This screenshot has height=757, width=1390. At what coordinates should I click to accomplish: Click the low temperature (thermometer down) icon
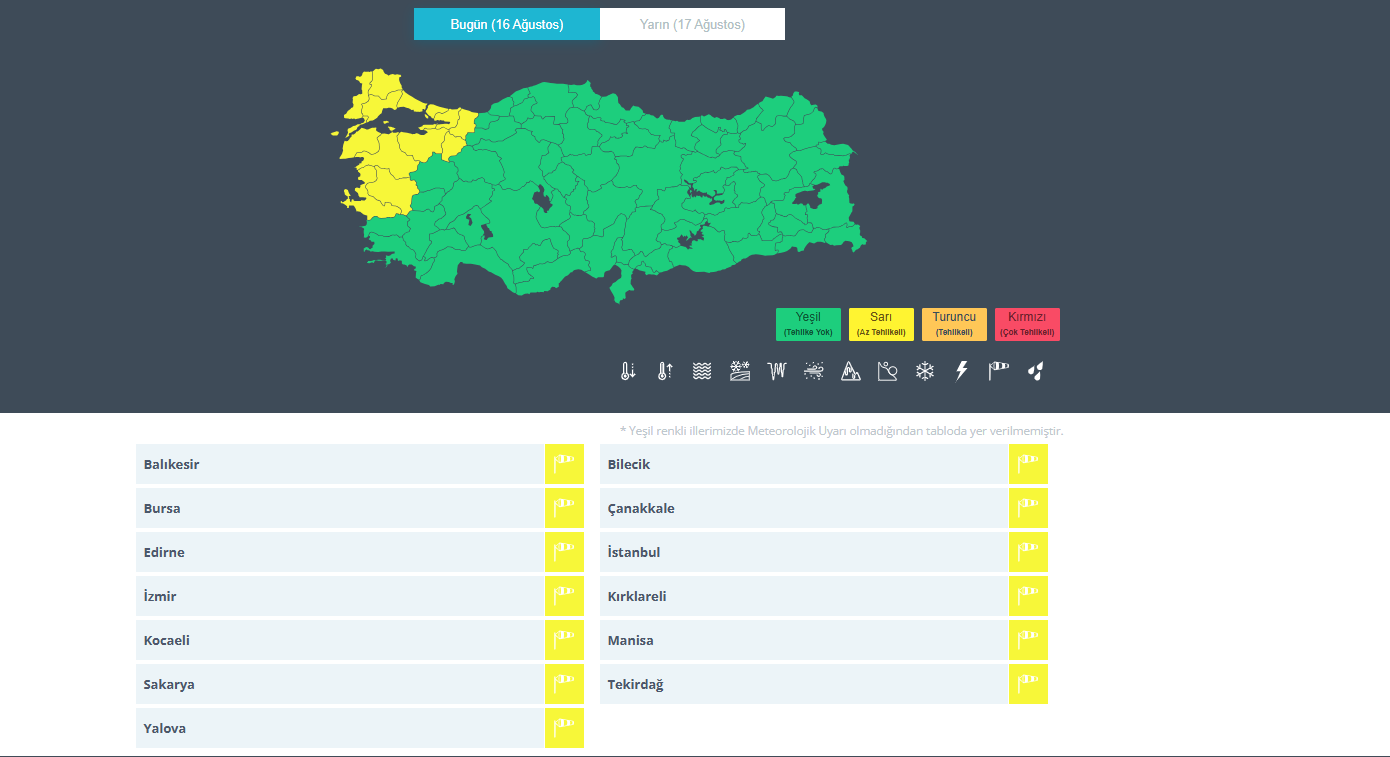tap(627, 372)
